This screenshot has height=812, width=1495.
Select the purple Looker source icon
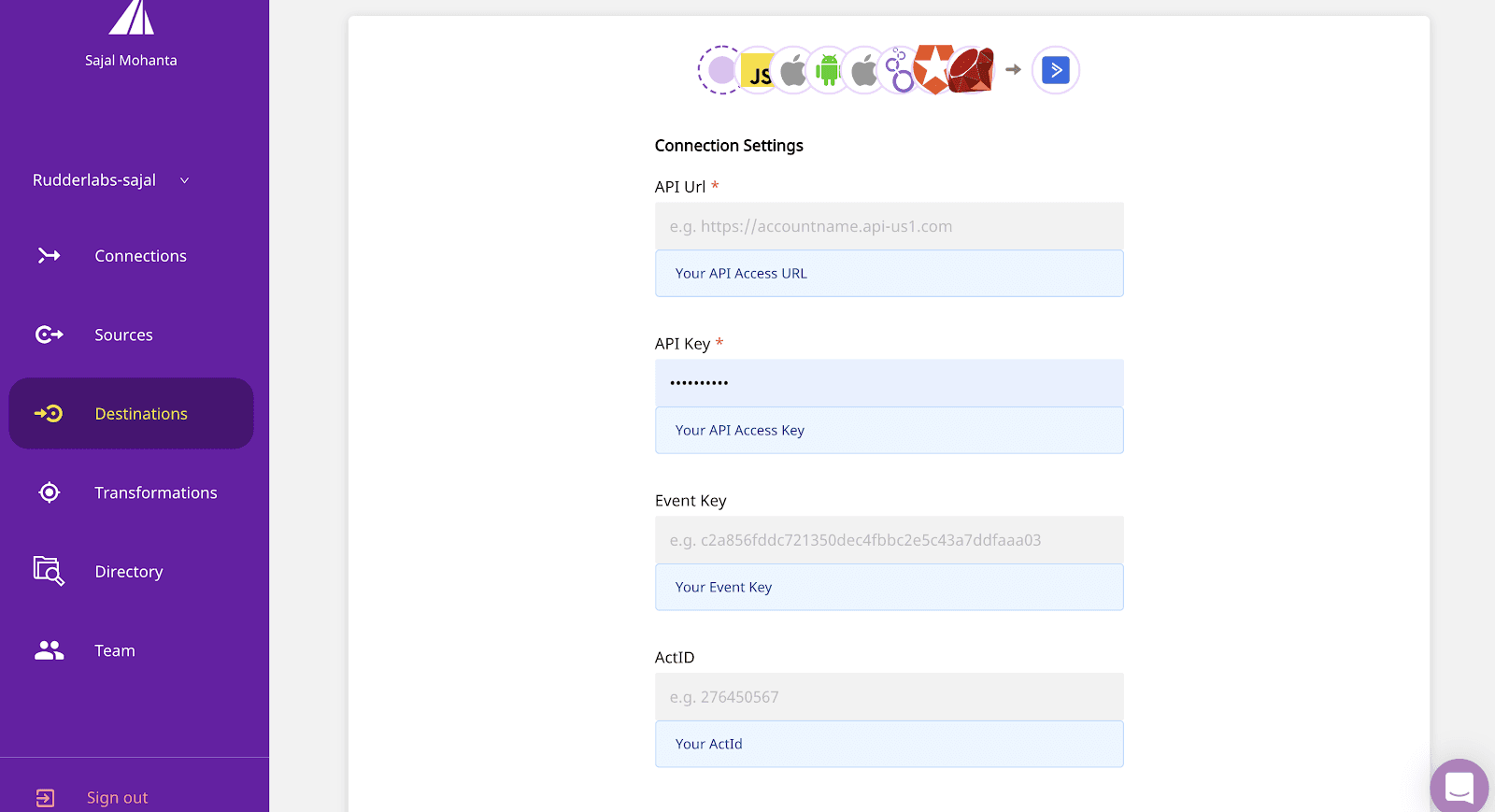click(x=899, y=71)
